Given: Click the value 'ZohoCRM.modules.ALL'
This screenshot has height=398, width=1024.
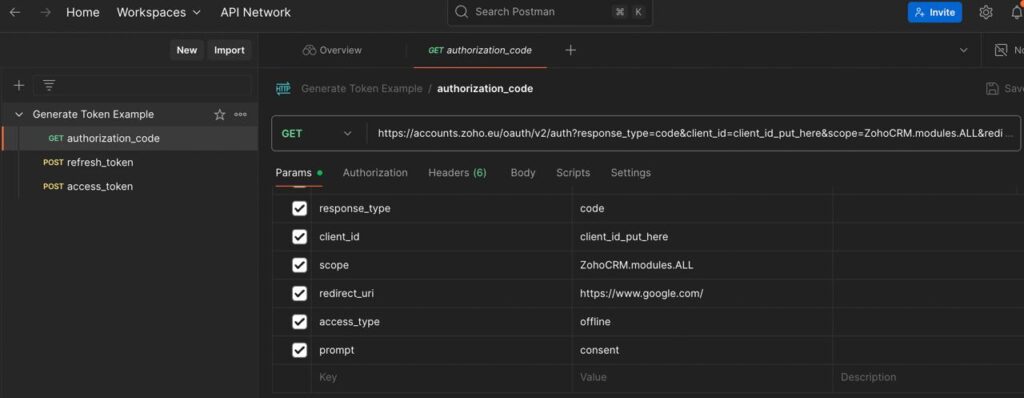Looking at the screenshot, I should click(x=637, y=265).
